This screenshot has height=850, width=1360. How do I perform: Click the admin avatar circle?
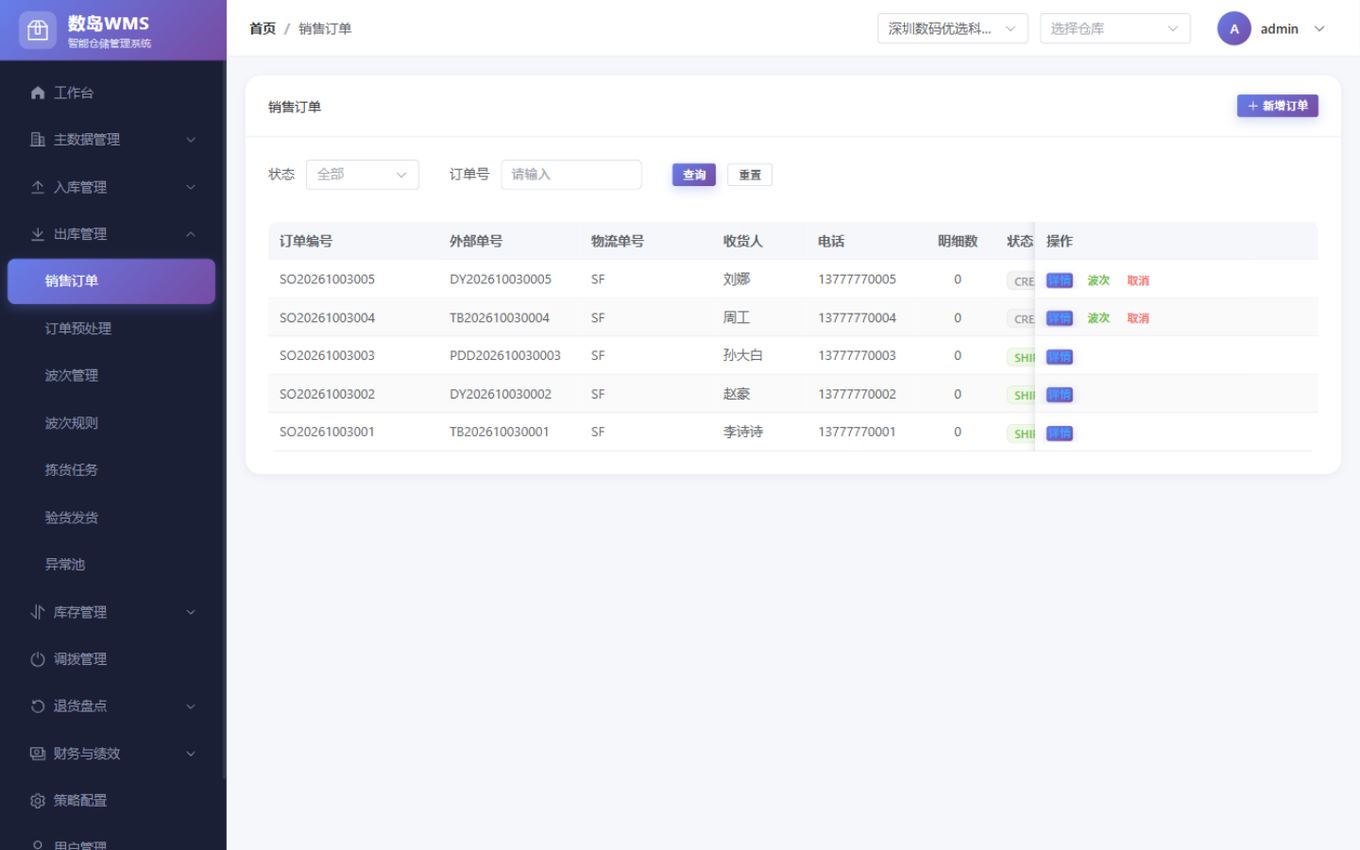[1234, 29]
